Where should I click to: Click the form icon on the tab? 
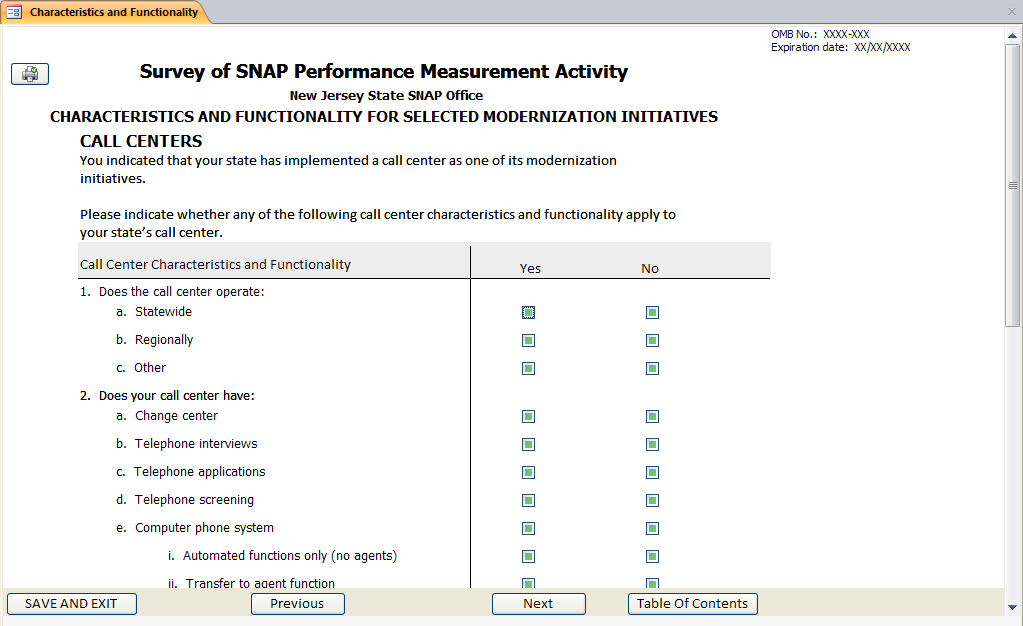coord(14,12)
